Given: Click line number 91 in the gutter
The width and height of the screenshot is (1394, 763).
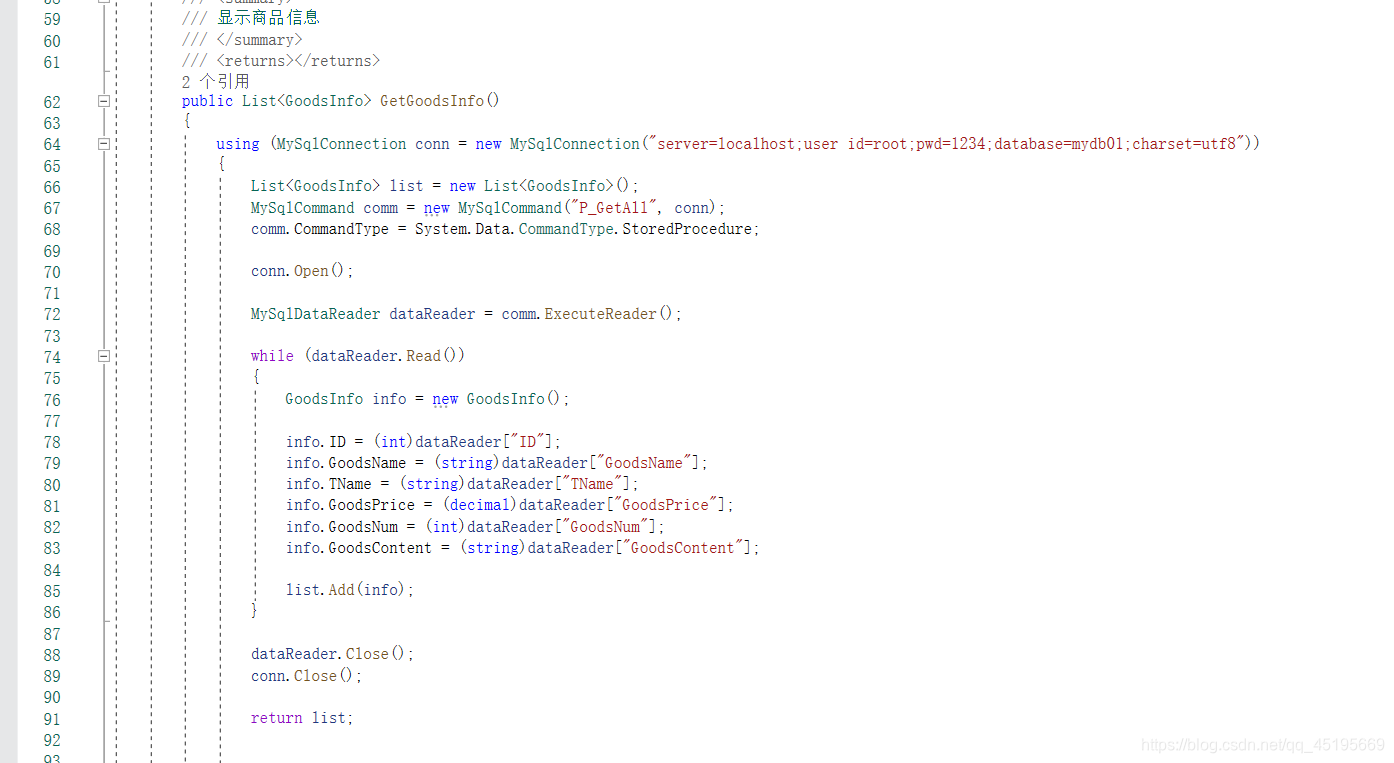Looking at the screenshot, I should click(52, 718).
